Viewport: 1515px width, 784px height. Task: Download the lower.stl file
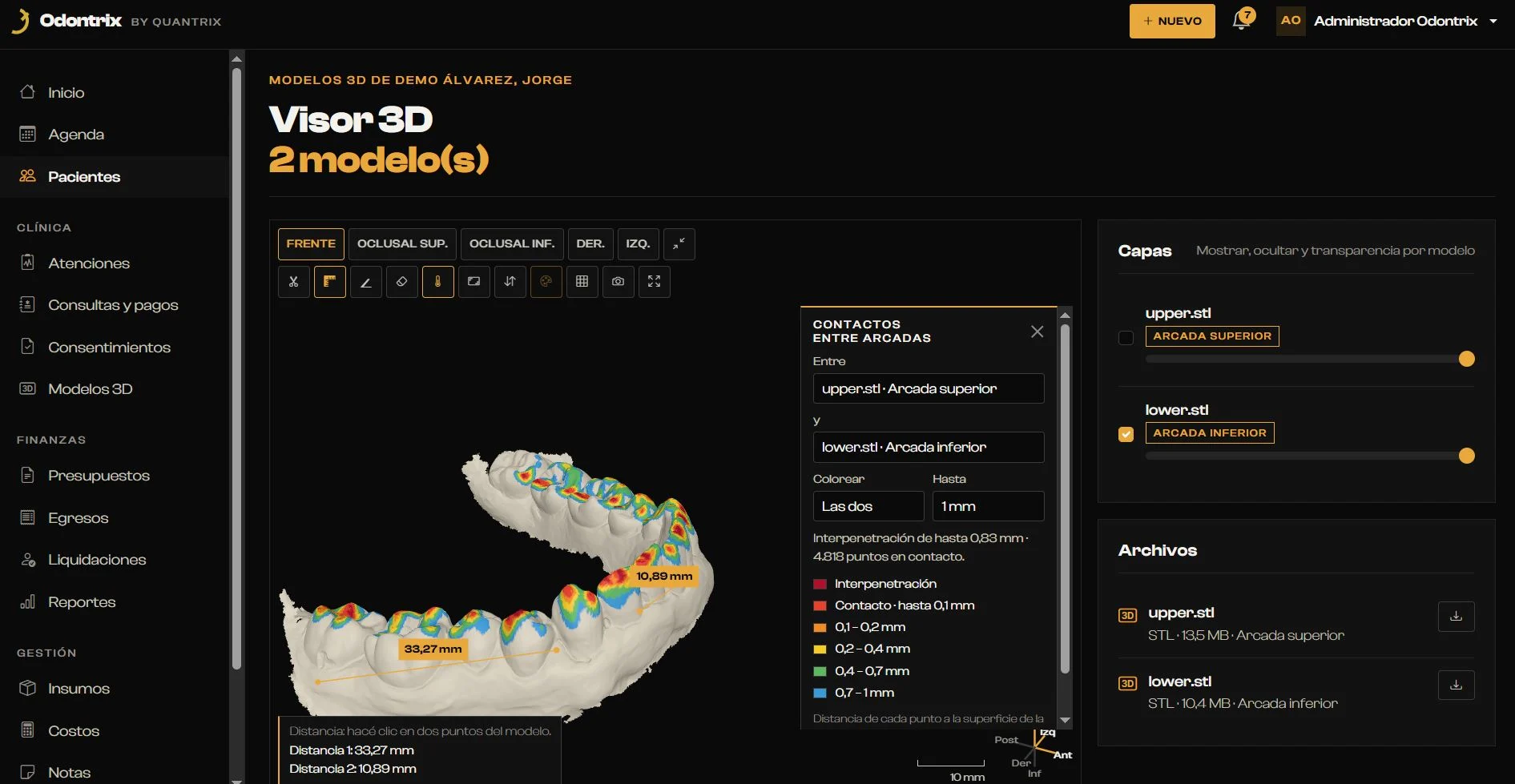(1457, 685)
